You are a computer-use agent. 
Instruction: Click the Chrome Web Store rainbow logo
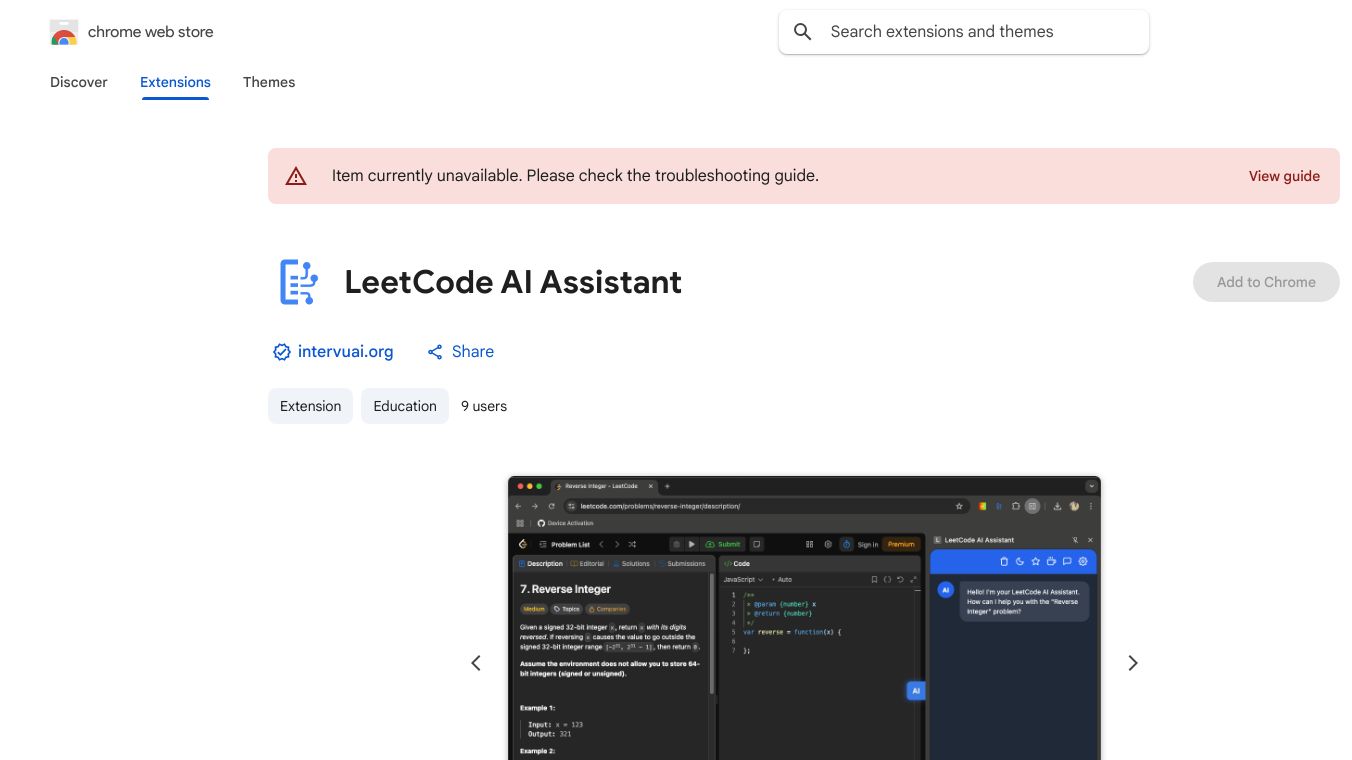(64, 33)
